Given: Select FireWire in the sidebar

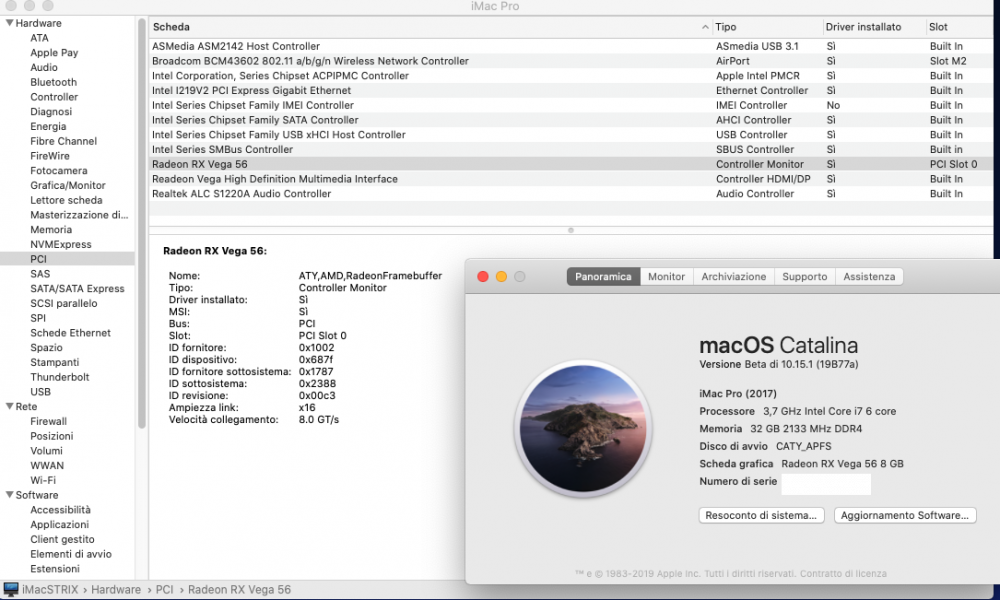Looking at the screenshot, I should pos(50,156).
